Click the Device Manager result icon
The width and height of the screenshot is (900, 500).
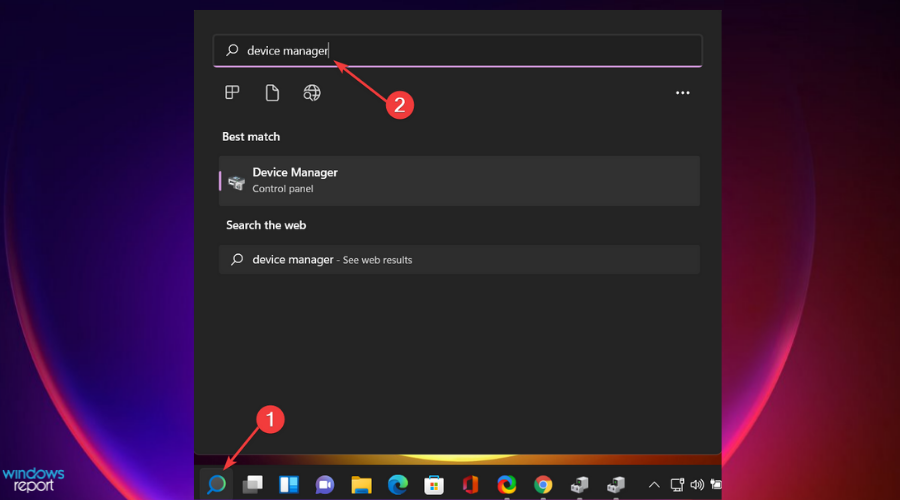click(236, 183)
